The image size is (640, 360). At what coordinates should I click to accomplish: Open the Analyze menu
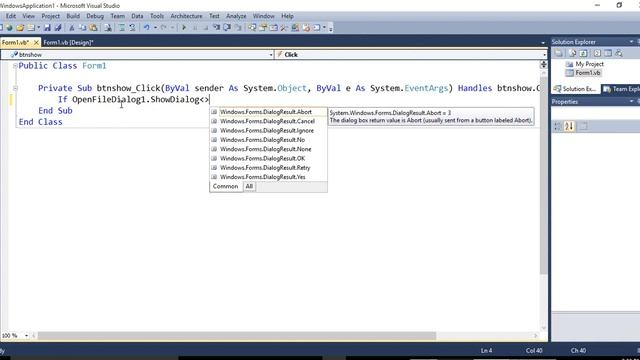coord(236,16)
